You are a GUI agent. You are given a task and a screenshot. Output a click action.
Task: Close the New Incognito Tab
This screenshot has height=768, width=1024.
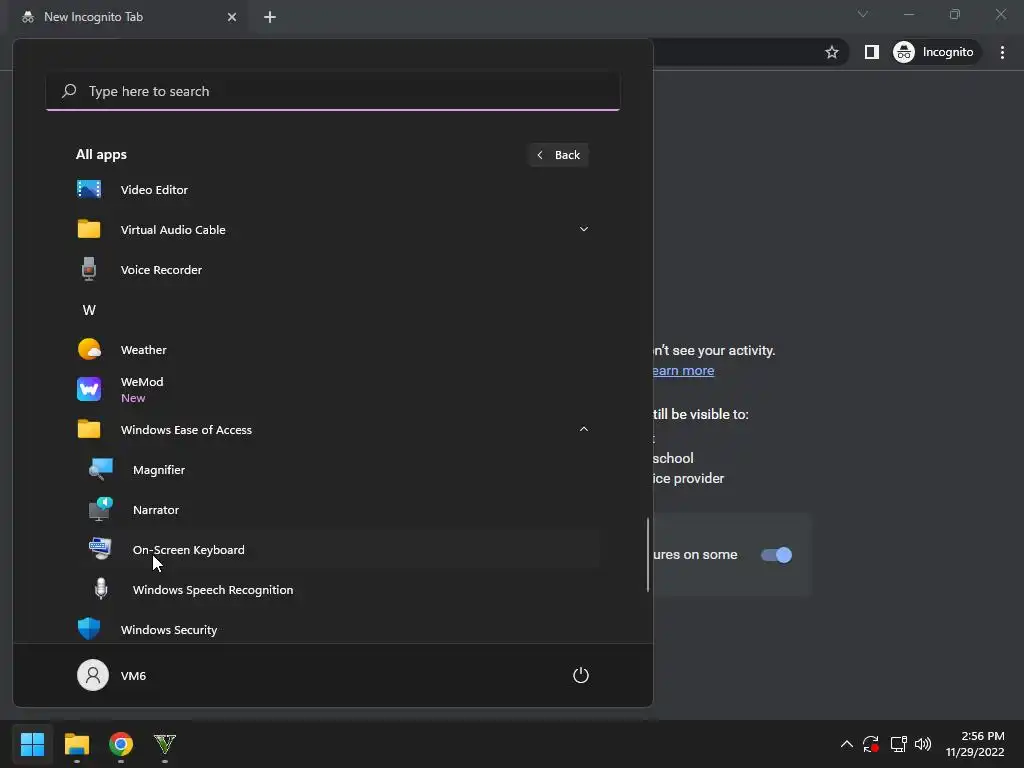[232, 17]
